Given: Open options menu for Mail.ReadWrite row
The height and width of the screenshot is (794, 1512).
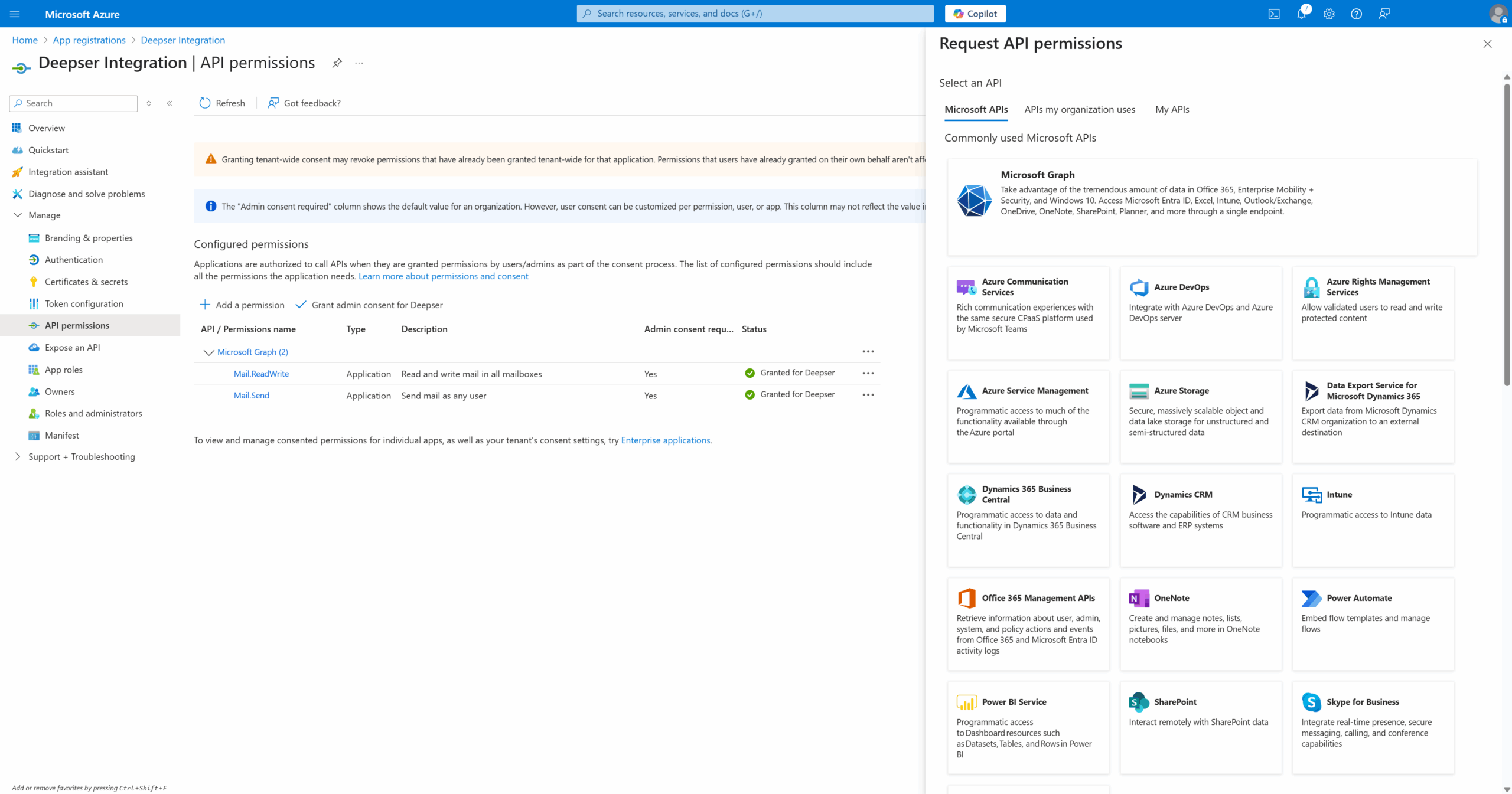Looking at the screenshot, I should [x=868, y=373].
